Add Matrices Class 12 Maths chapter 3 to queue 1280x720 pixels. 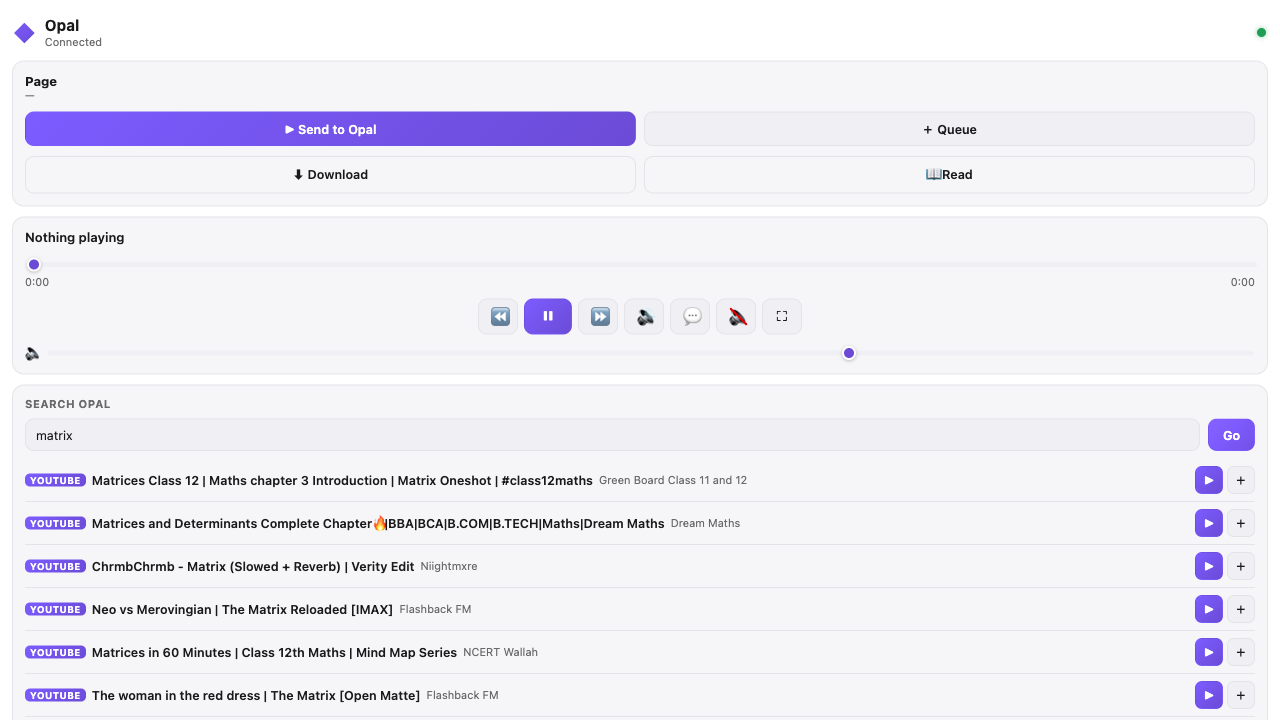(x=1241, y=480)
